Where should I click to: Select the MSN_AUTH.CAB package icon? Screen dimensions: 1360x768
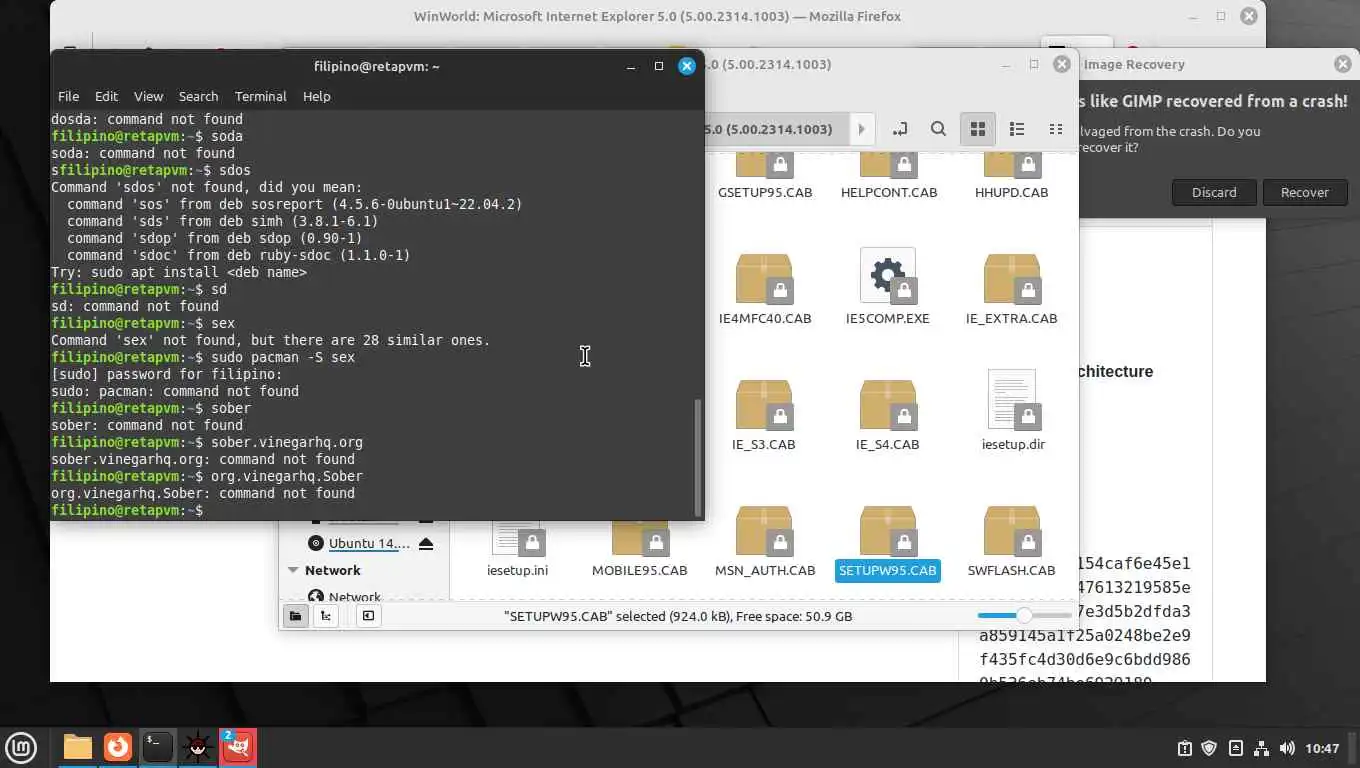[x=764, y=530]
